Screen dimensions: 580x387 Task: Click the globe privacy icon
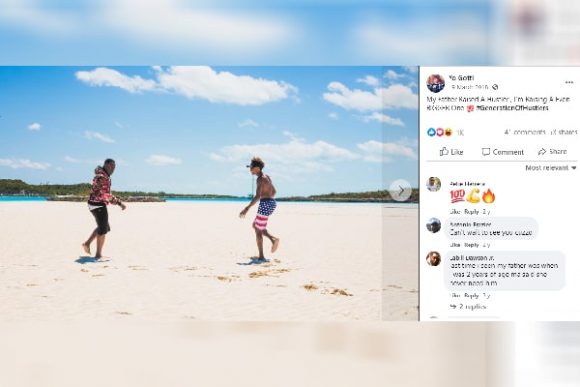coord(495,87)
